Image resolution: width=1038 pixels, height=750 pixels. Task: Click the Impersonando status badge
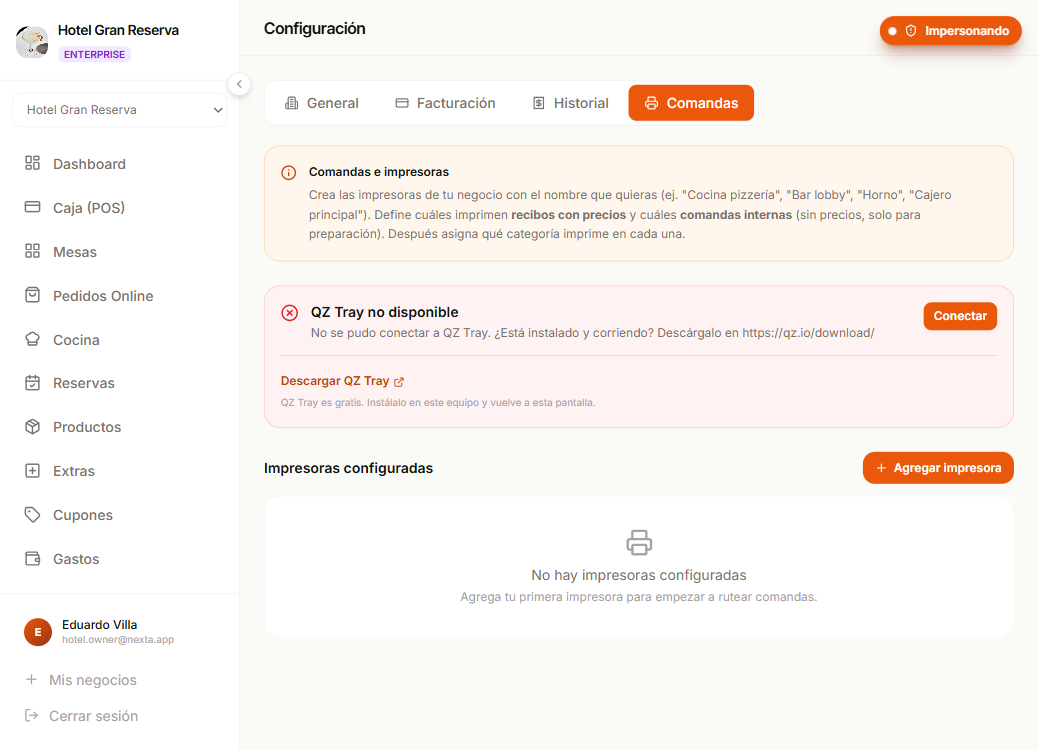(951, 31)
